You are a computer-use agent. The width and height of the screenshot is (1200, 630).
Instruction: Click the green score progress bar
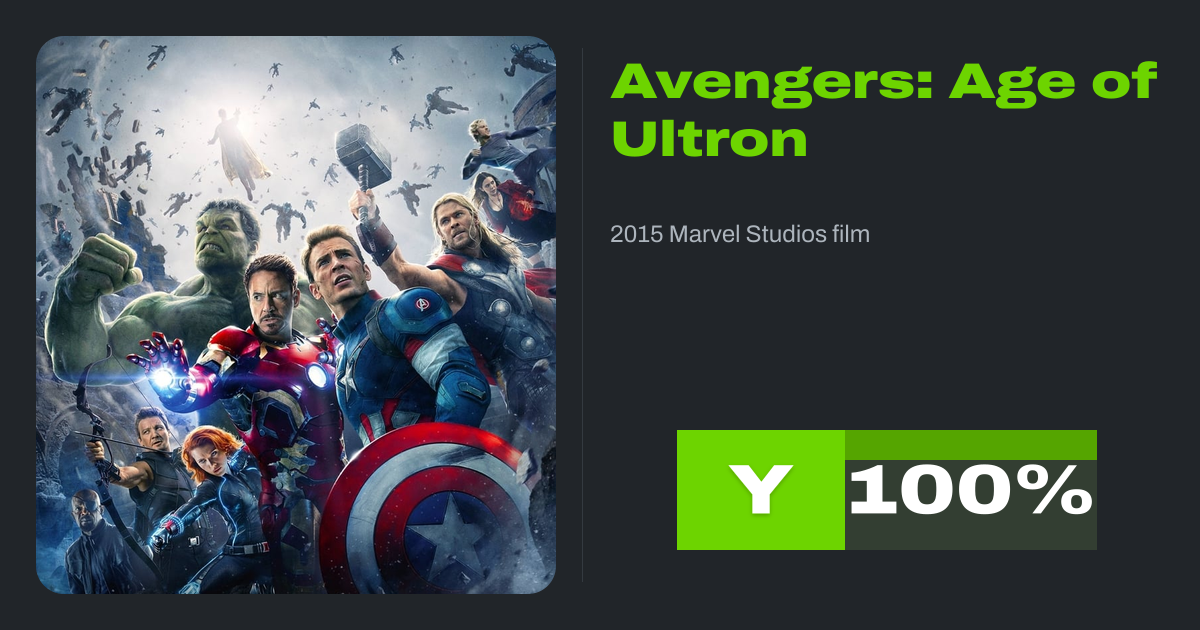(971, 445)
